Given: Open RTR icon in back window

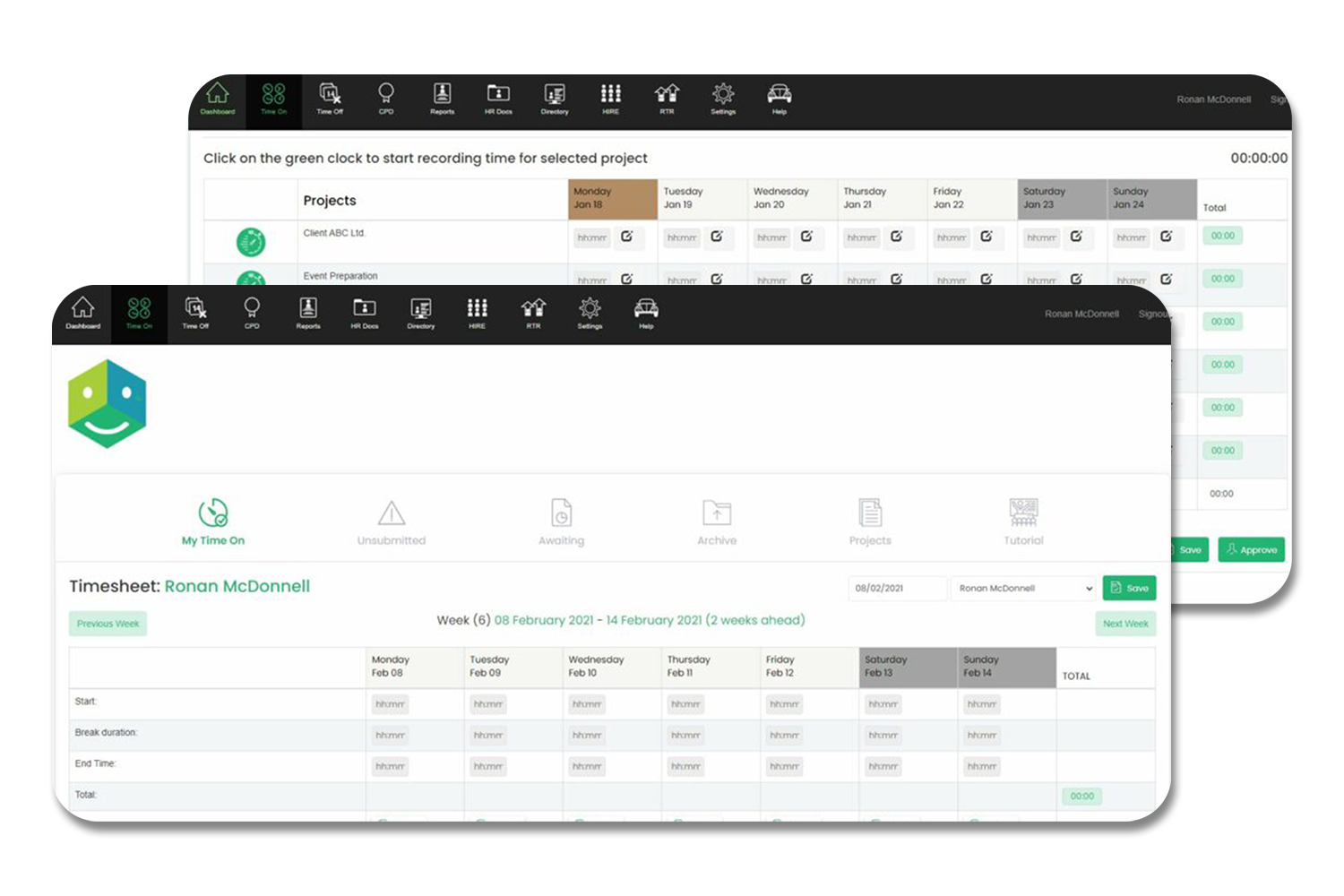Looking at the screenshot, I should point(667,99).
